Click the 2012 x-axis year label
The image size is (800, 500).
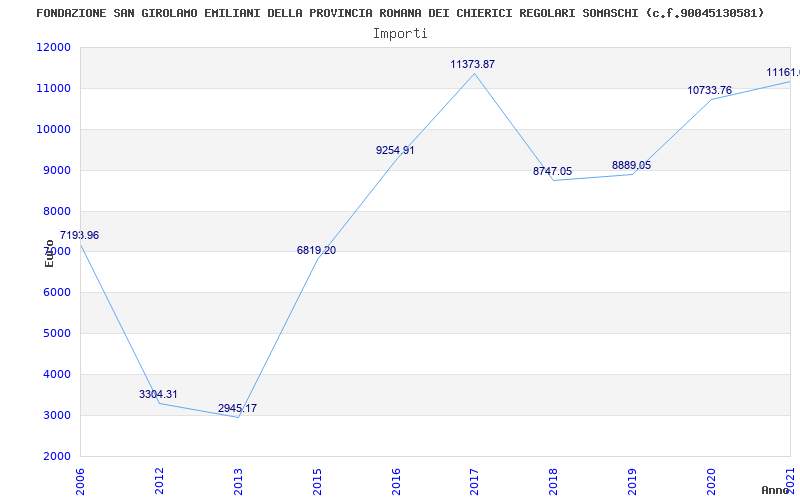click(x=159, y=481)
